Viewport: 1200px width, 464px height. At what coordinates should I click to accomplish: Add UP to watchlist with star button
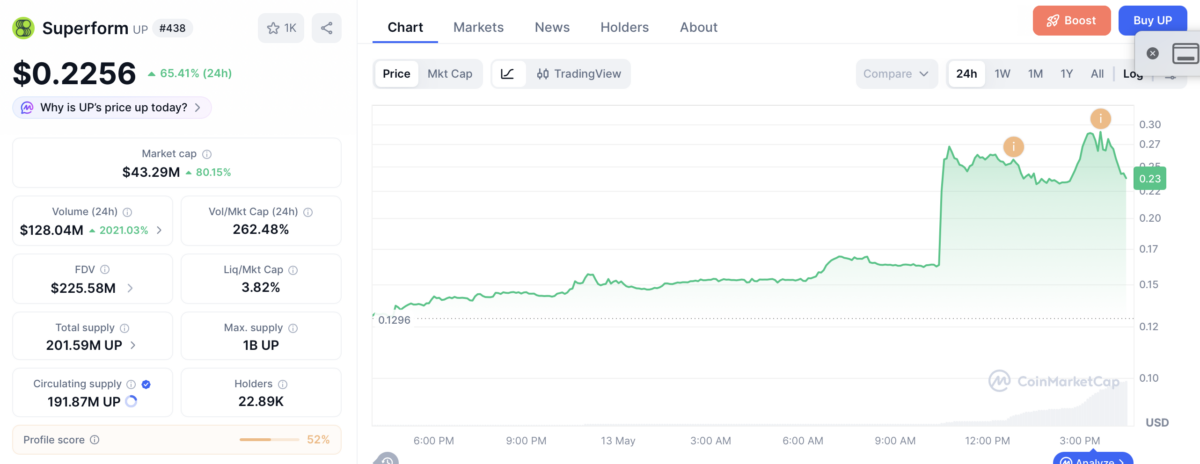[281, 28]
